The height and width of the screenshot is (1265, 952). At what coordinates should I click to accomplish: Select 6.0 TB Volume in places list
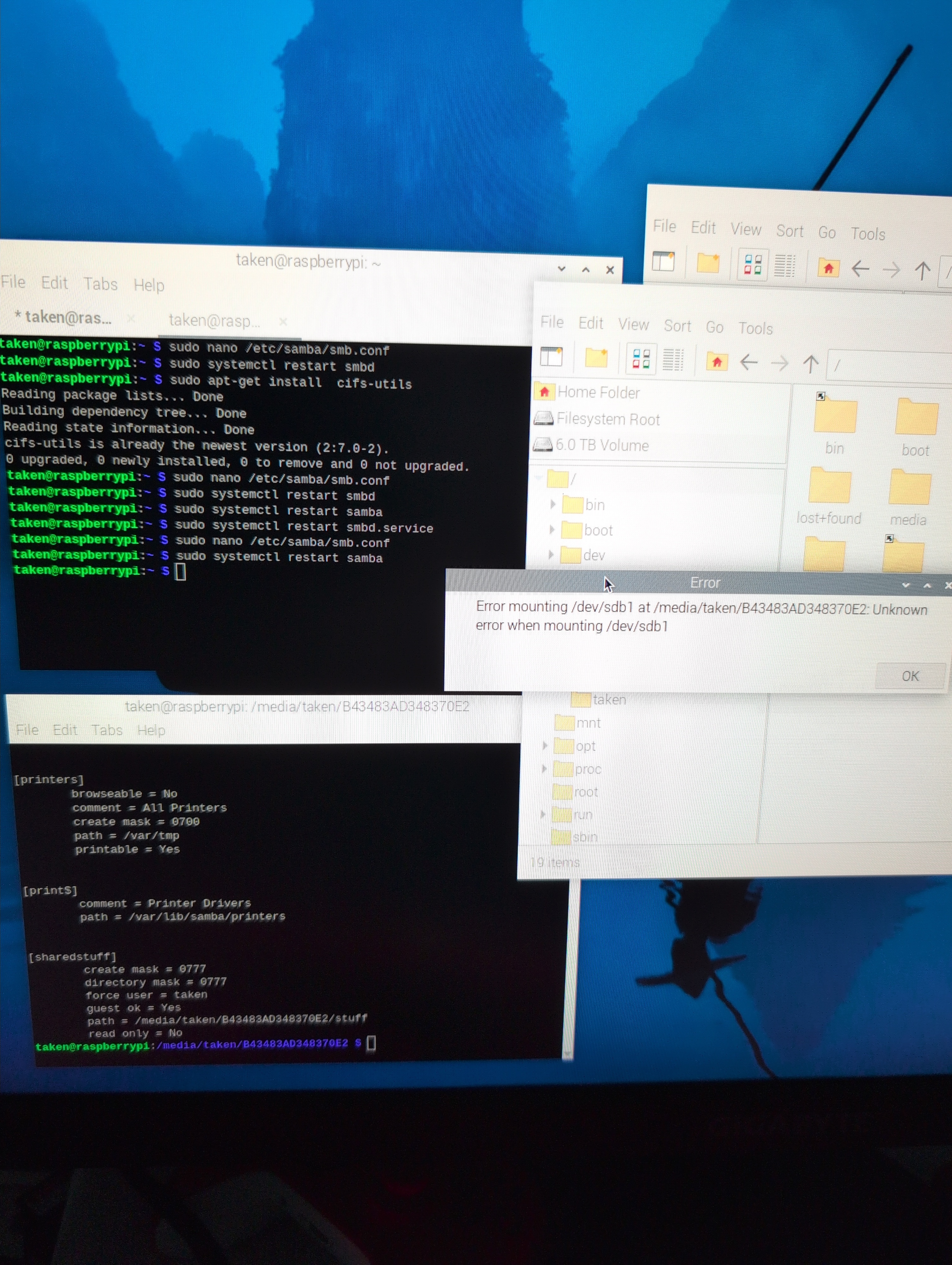tap(602, 445)
